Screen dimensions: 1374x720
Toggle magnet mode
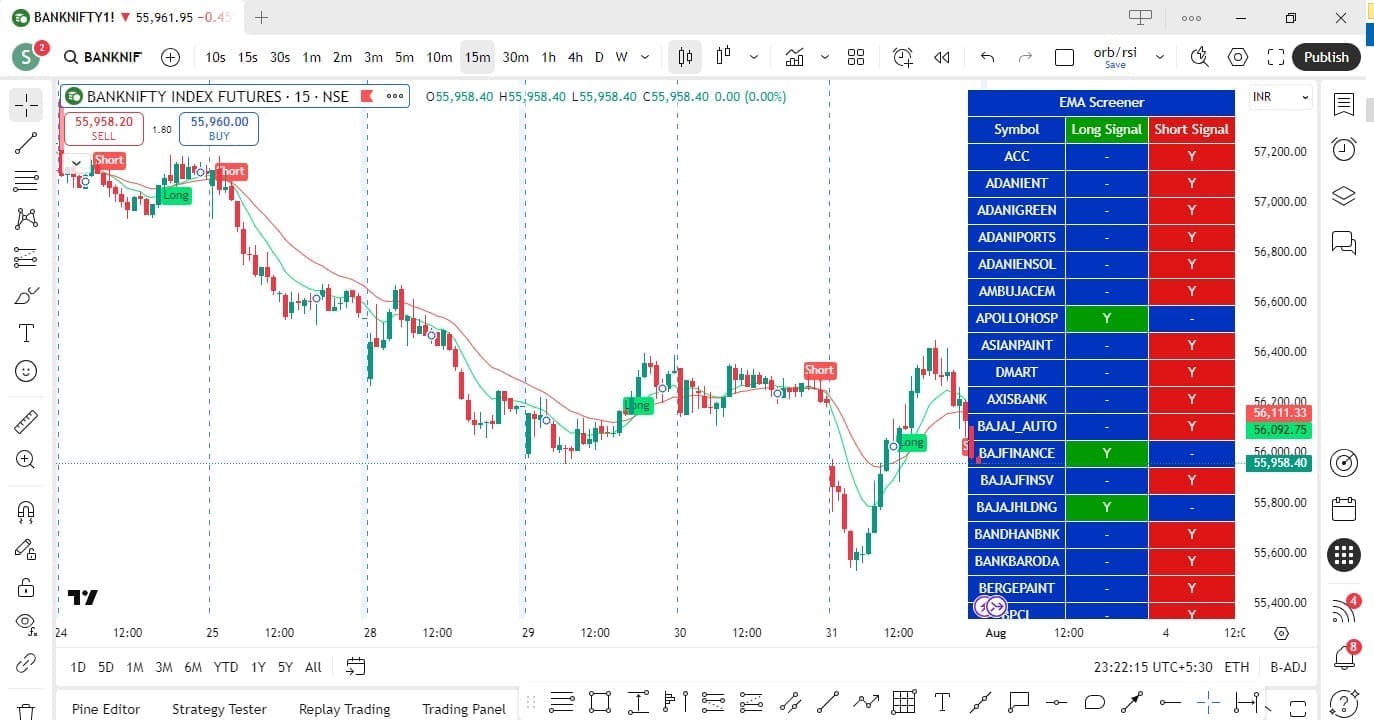pos(26,511)
